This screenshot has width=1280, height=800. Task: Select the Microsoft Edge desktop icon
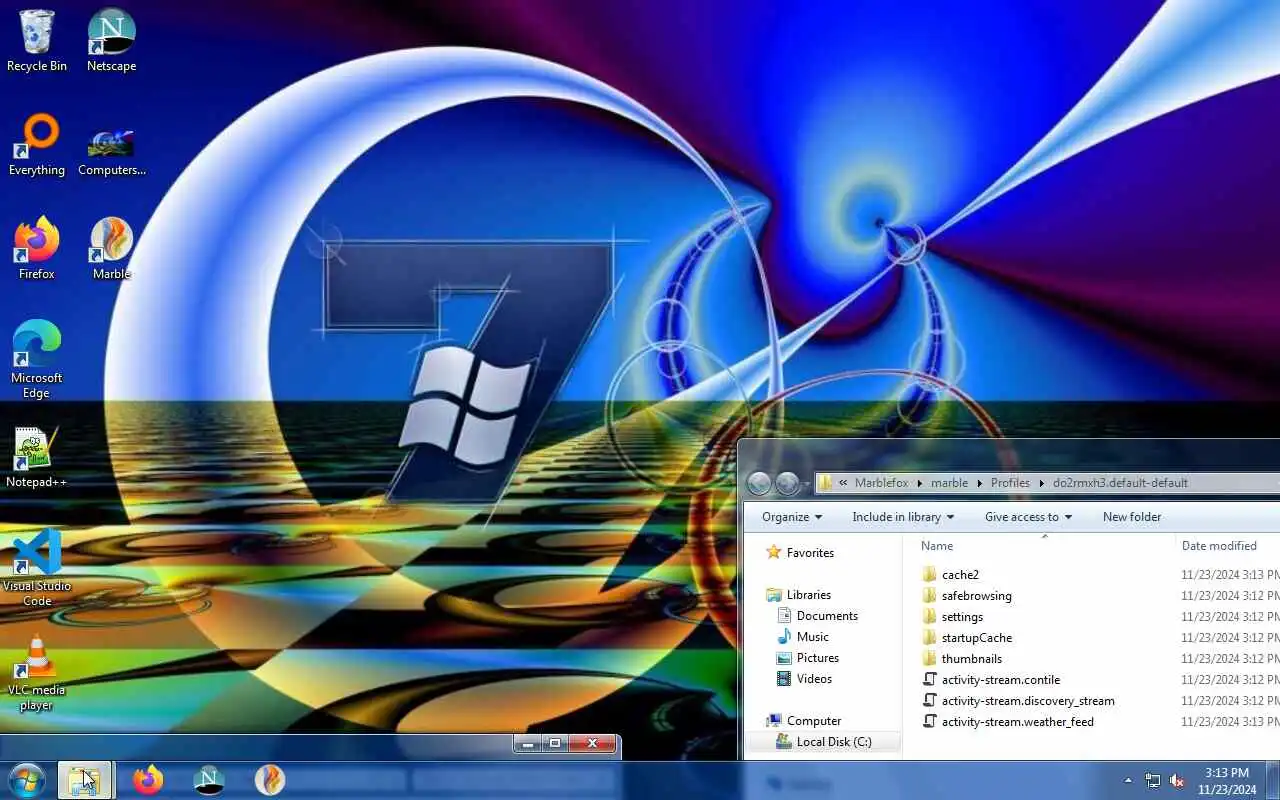(37, 360)
